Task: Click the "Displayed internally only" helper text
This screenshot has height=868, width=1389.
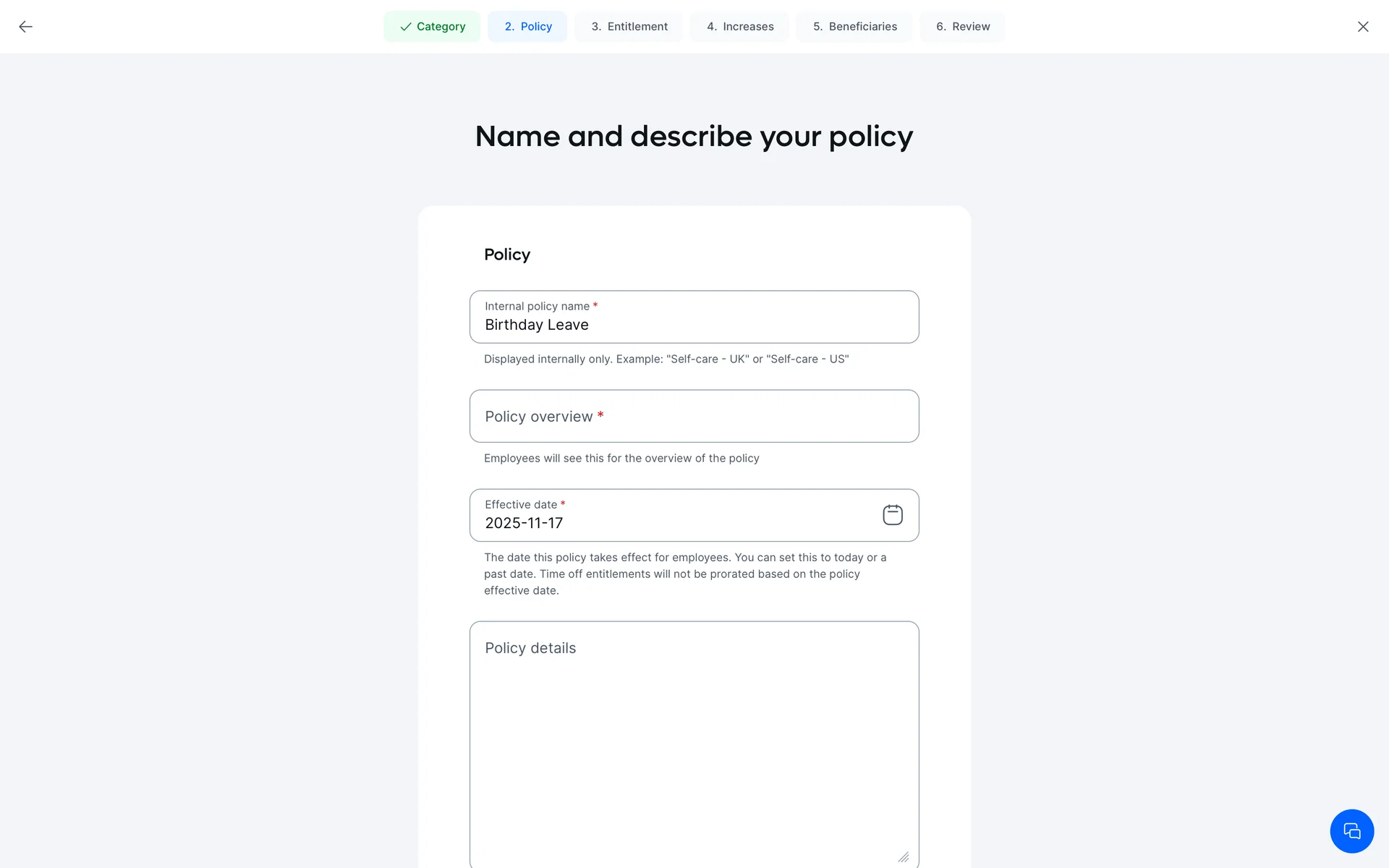Action: pos(666,359)
